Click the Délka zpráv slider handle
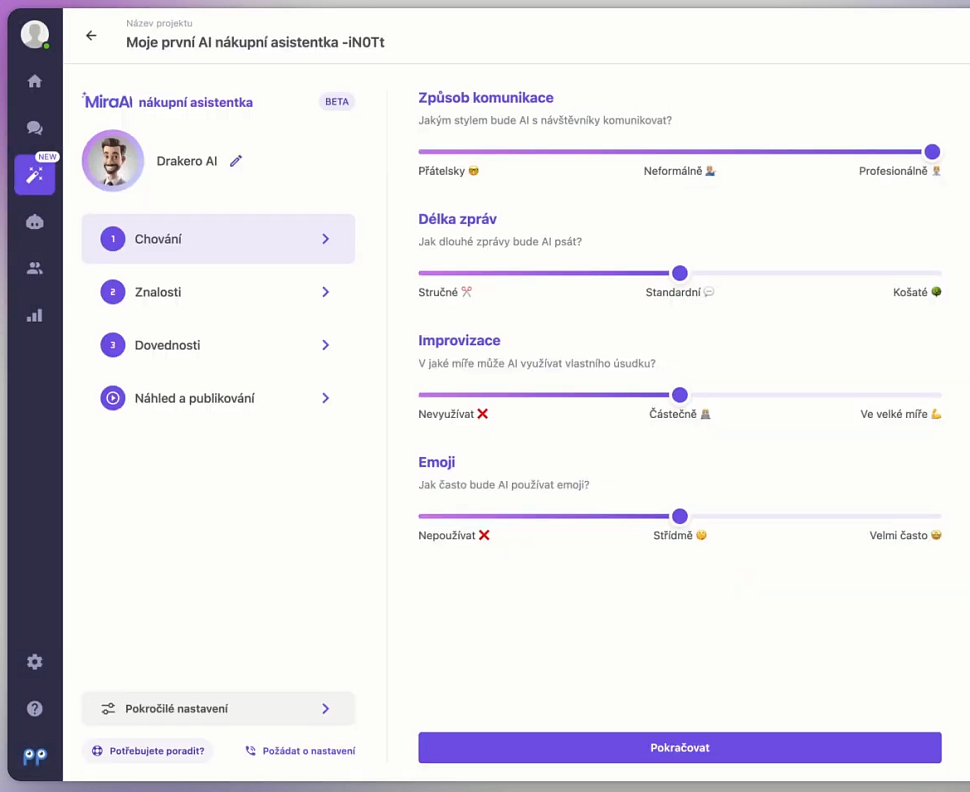Screen dimensions: 970x792 click(x=680, y=273)
